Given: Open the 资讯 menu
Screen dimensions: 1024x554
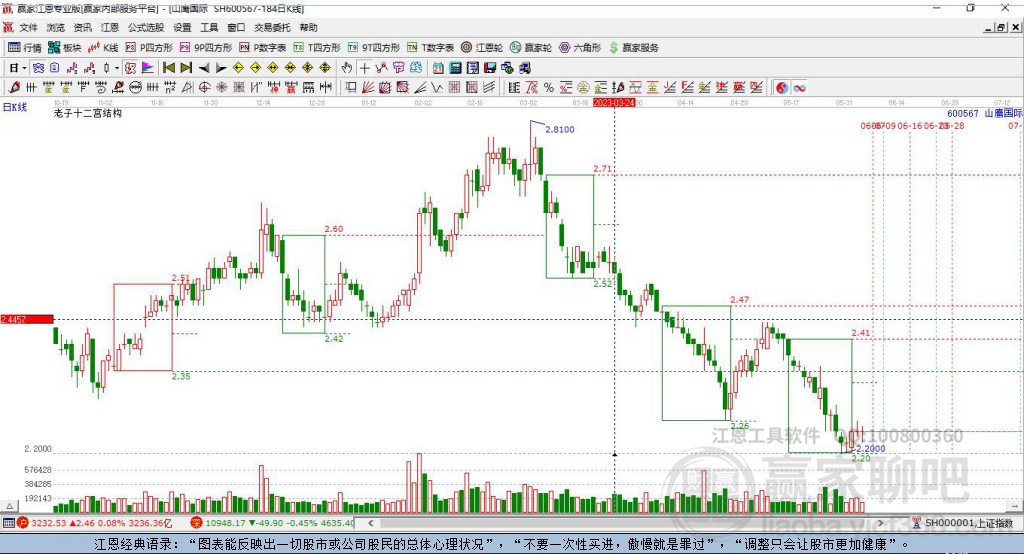Looking at the screenshot, I should pos(82,27).
